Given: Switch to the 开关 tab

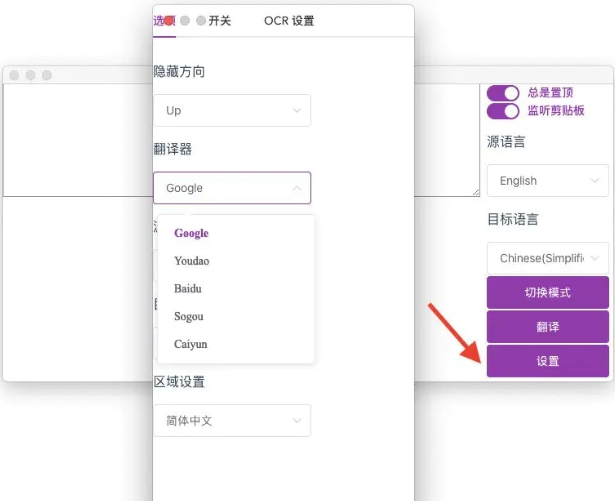Looking at the screenshot, I should pos(220,20).
